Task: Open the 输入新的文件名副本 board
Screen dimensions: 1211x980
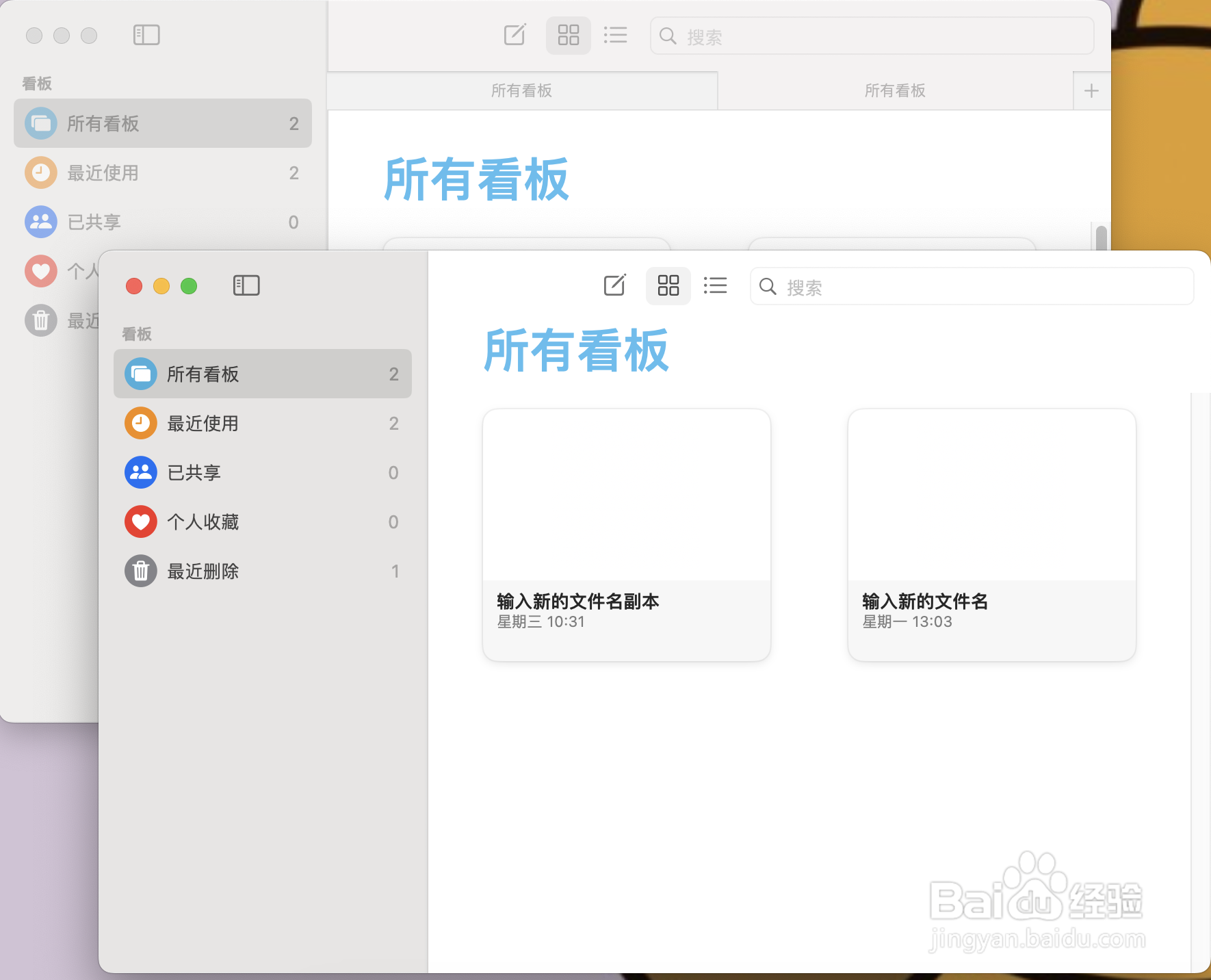Action: (626, 534)
